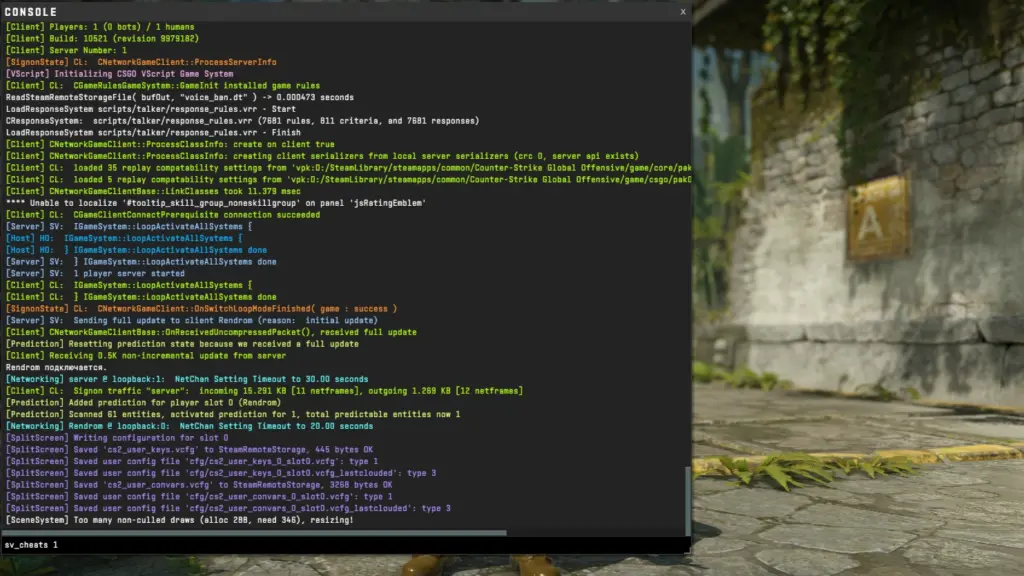Image resolution: width=1024 pixels, height=576 pixels.
Task: Click the console command input field containing sv_cheats 1
Action: point(345,545)
